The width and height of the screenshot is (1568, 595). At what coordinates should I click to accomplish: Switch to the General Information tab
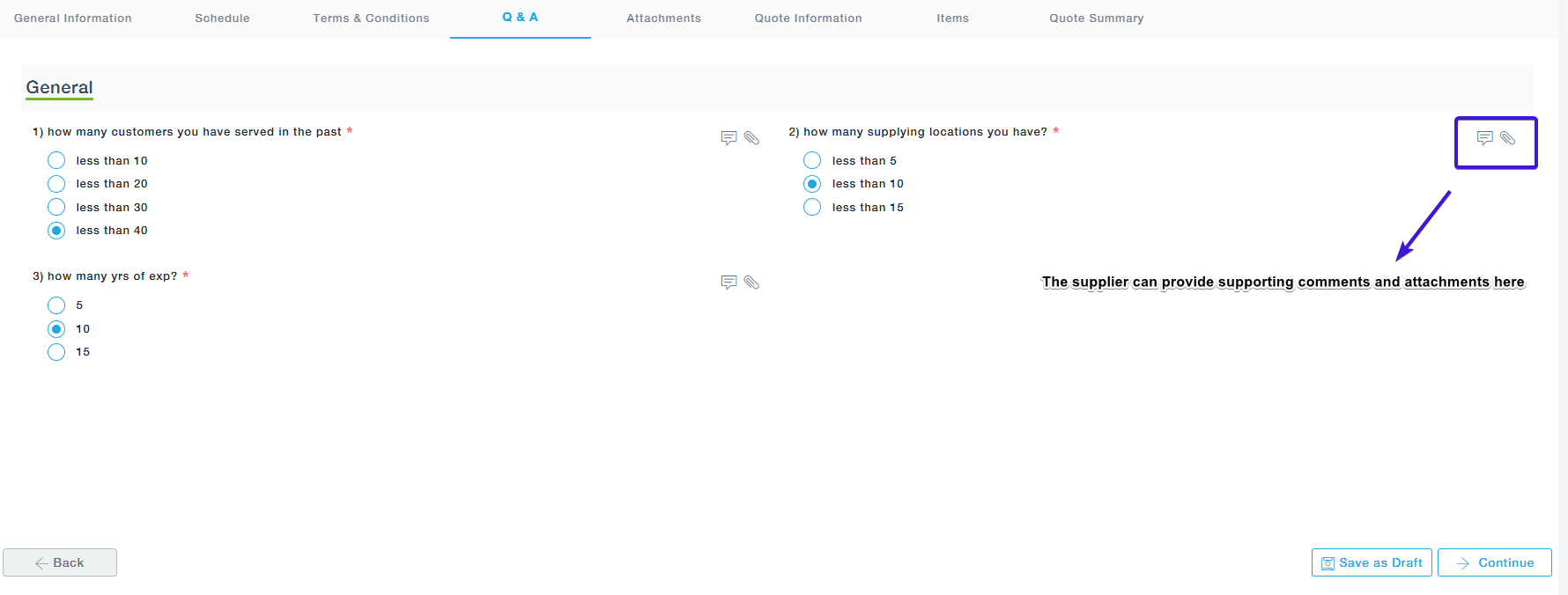click(73, 18)
